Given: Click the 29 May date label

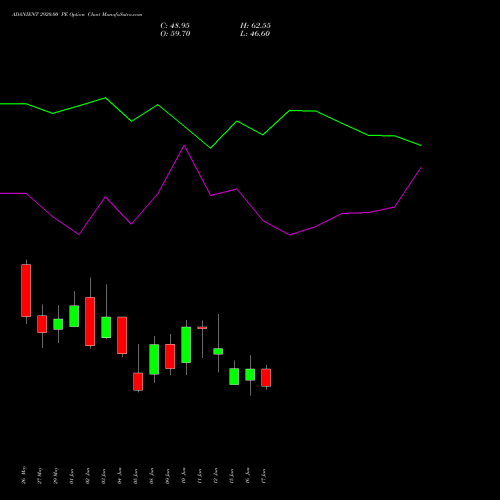Looking at the screenshot, I should coord(56,475).
